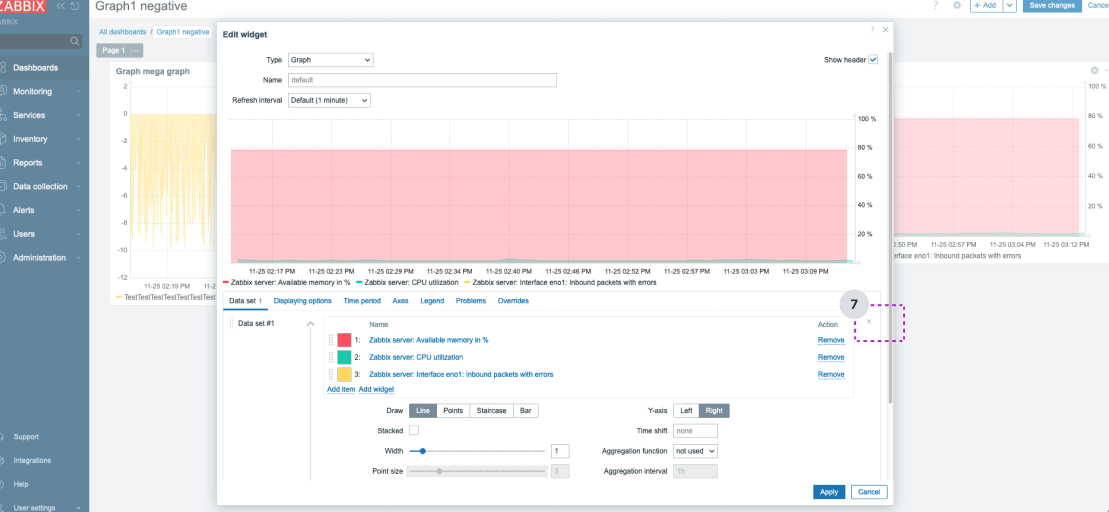This screenshot has height=512, width=1109.
Task: Click the gear icon of the right background widget
Action: click(1094, 71)
